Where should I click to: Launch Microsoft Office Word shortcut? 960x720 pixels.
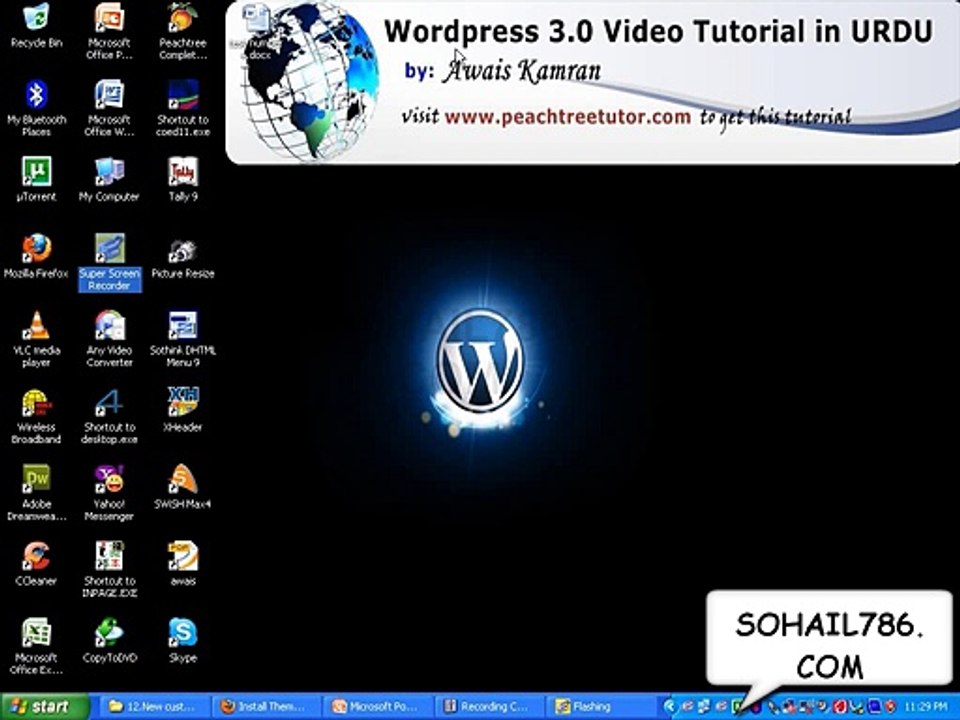(109, 108)
